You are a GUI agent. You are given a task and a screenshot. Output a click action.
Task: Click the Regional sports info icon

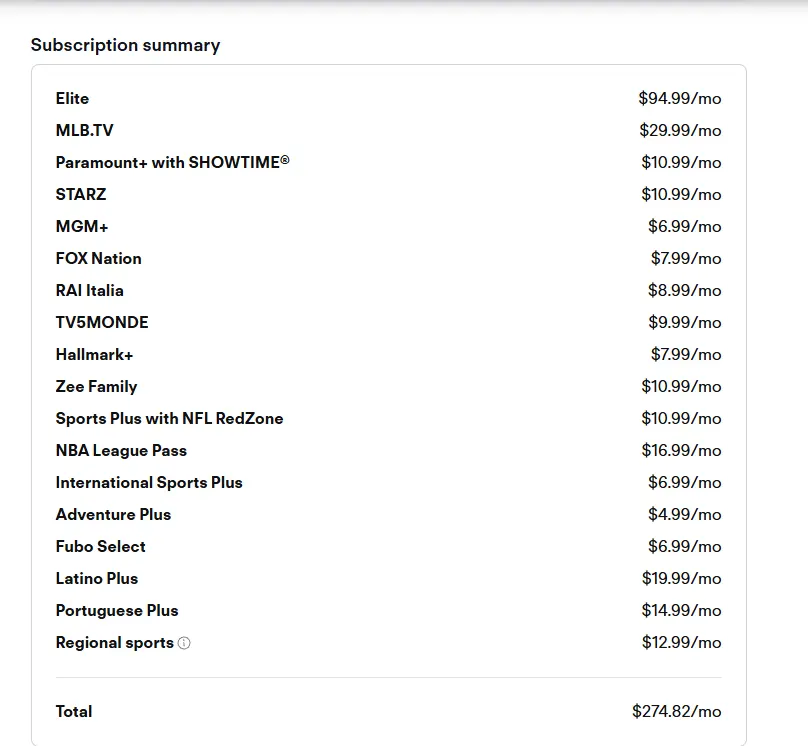coord(184,643)
